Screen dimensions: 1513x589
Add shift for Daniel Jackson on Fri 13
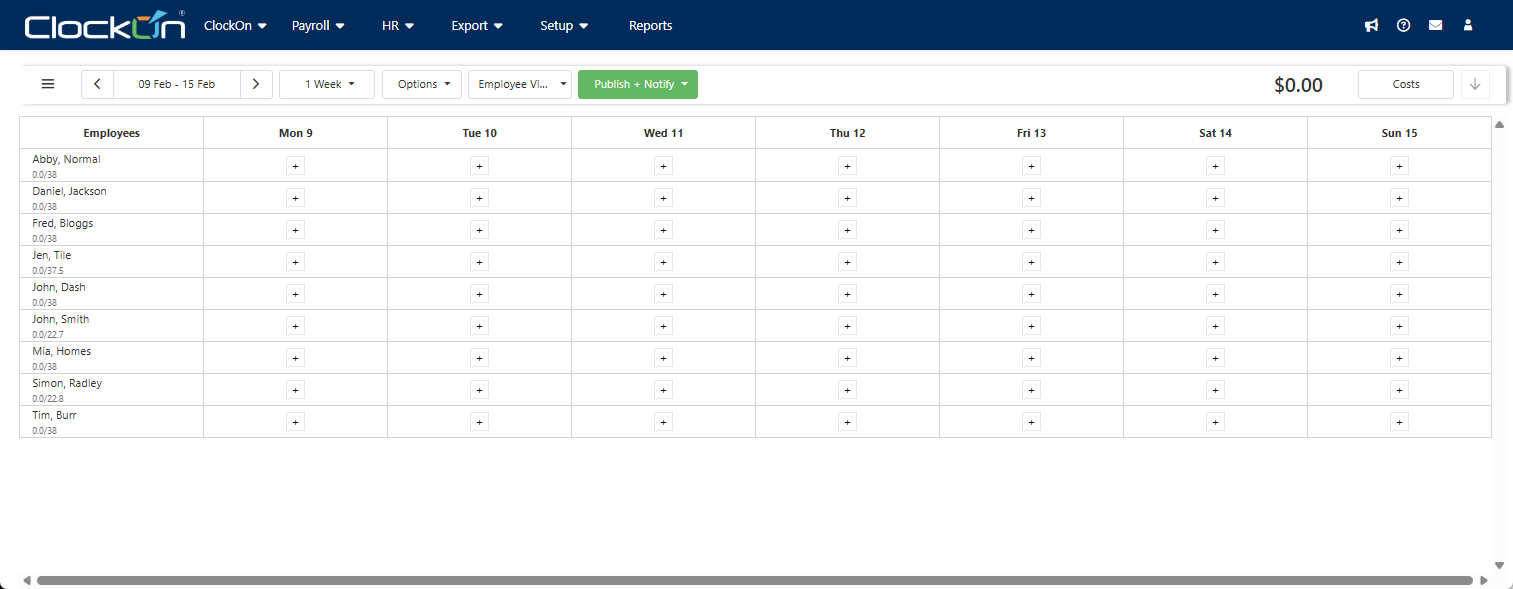[x=1031, y=198]
